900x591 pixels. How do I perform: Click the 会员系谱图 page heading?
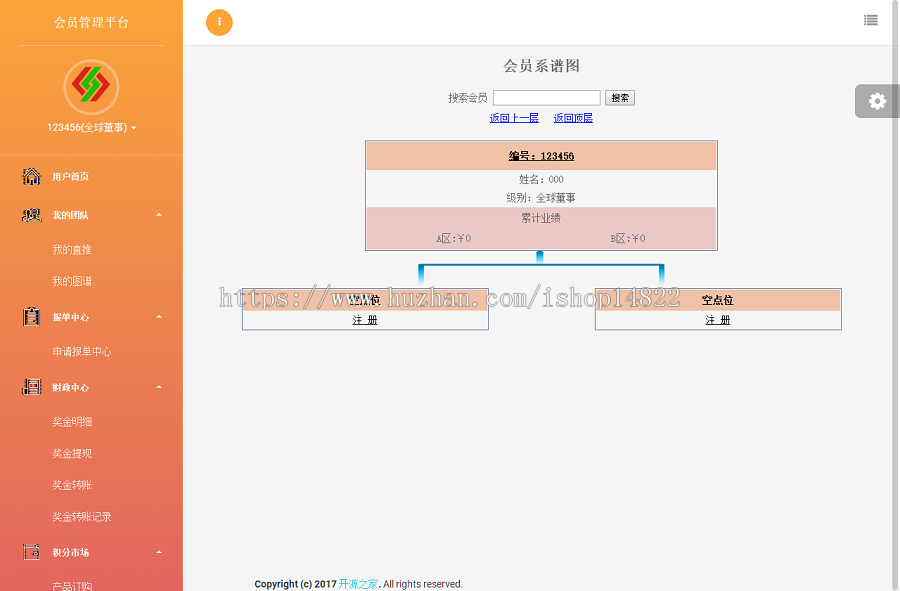tap(541, 66)
